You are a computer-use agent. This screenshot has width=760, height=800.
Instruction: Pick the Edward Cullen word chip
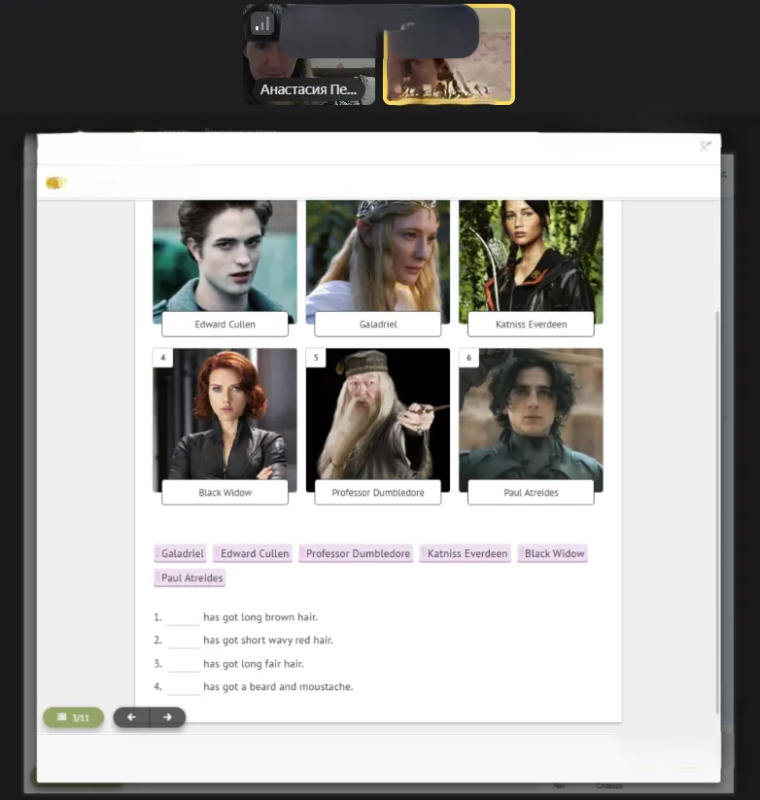pos(252,554)
